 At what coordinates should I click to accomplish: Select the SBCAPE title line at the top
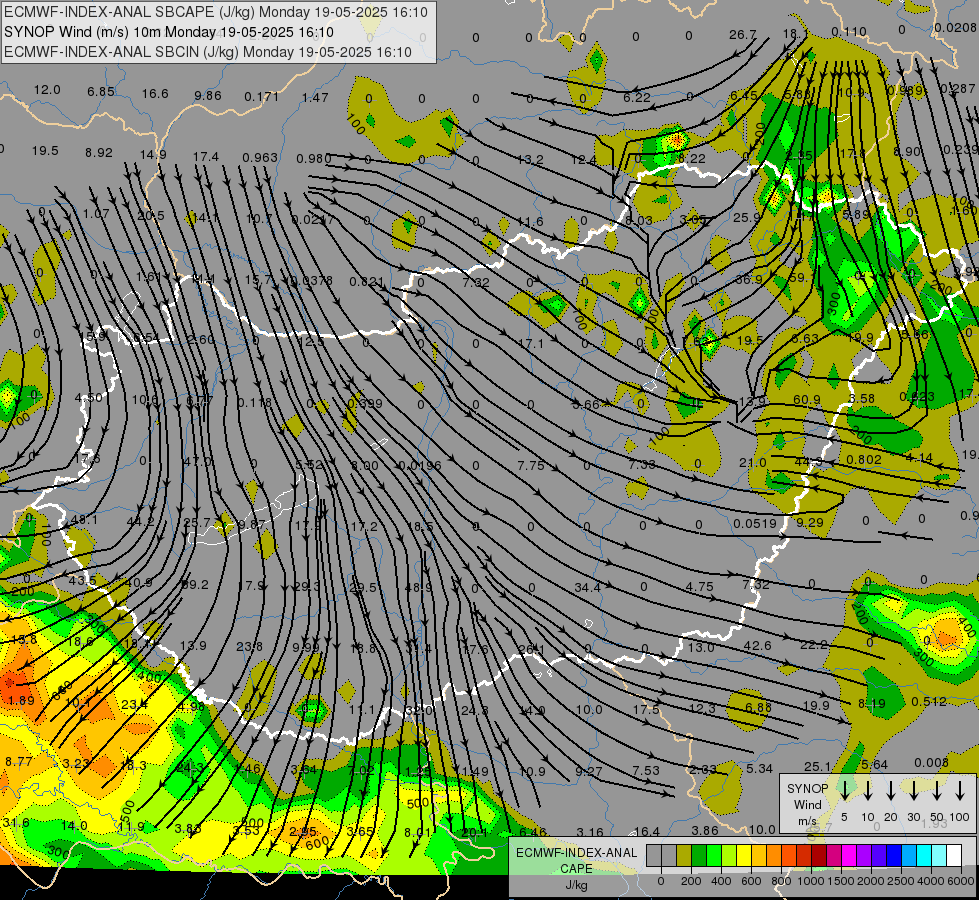click(x=216, y=12)
